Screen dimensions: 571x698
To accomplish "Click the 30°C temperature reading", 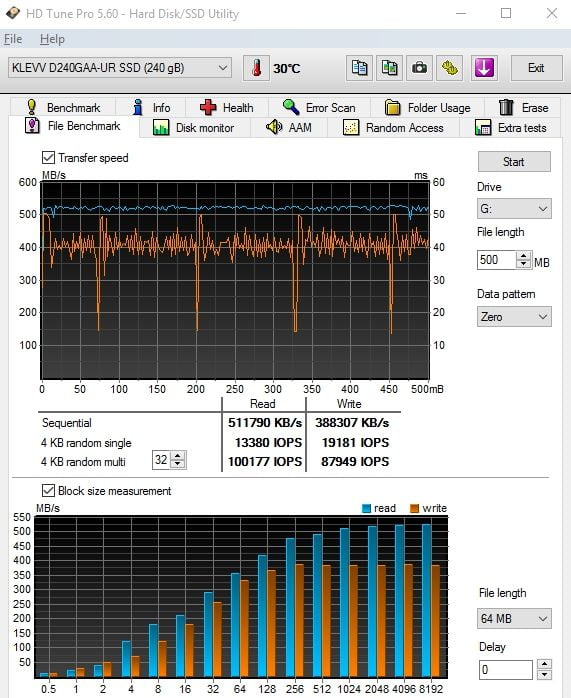I will coord(287,69).
